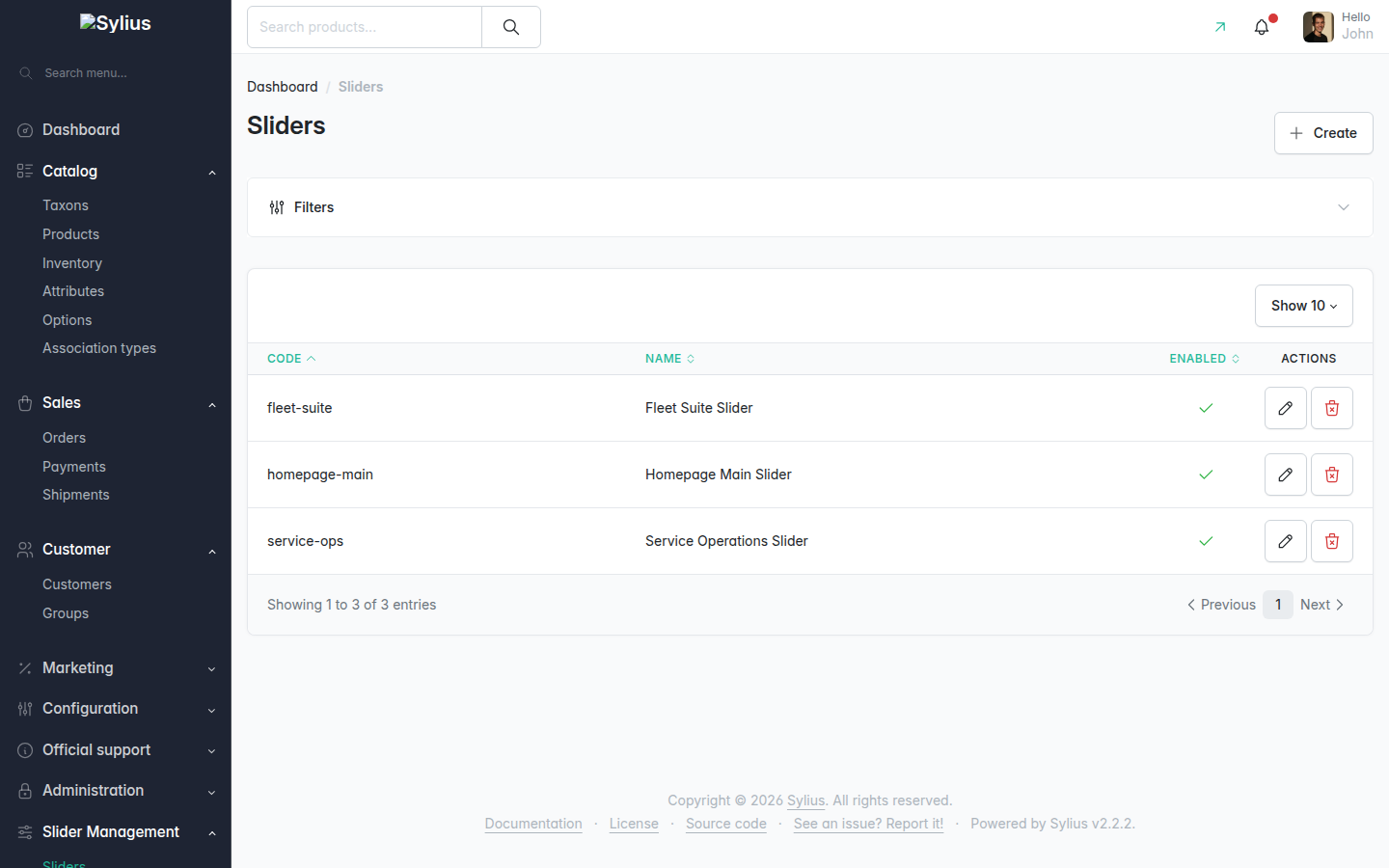Click the green arrow storefront icon
Image resolution: width=1389 pixels, height=868 pixels.
tap(1220, 27)
